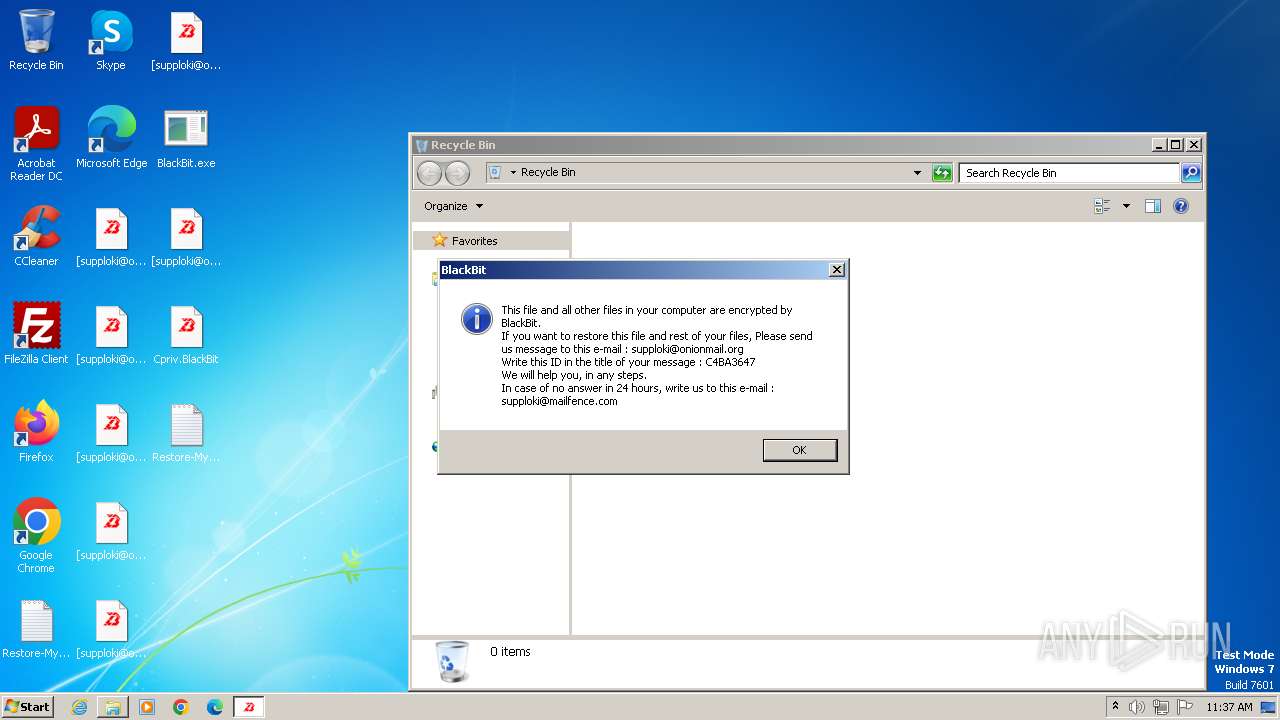The width and height of the screenshot is (1280, 720).
Task: Select the Restore-My... file below Google Chrome
Action: (x=36, y=629)
